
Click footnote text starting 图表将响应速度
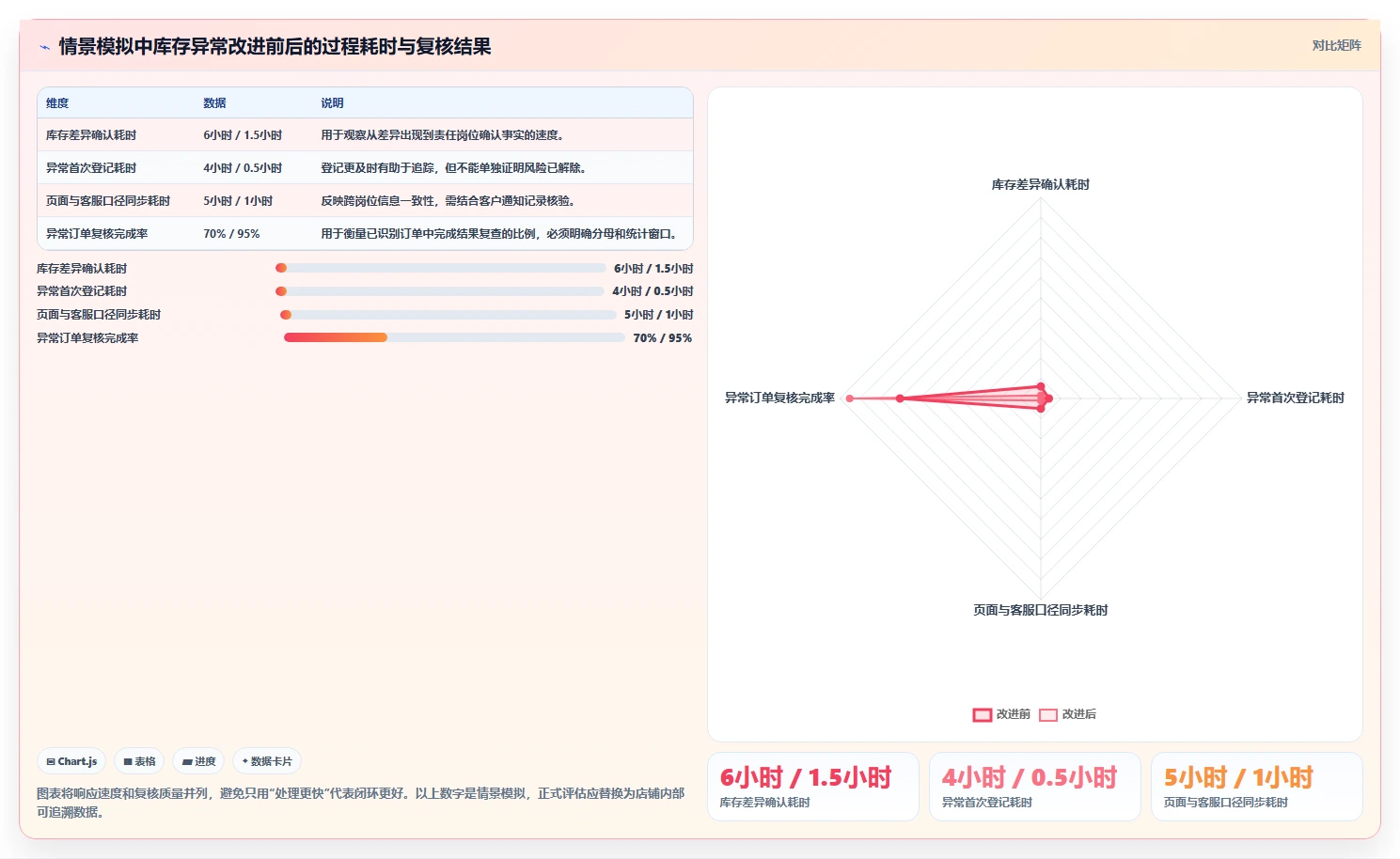point(361,803)
